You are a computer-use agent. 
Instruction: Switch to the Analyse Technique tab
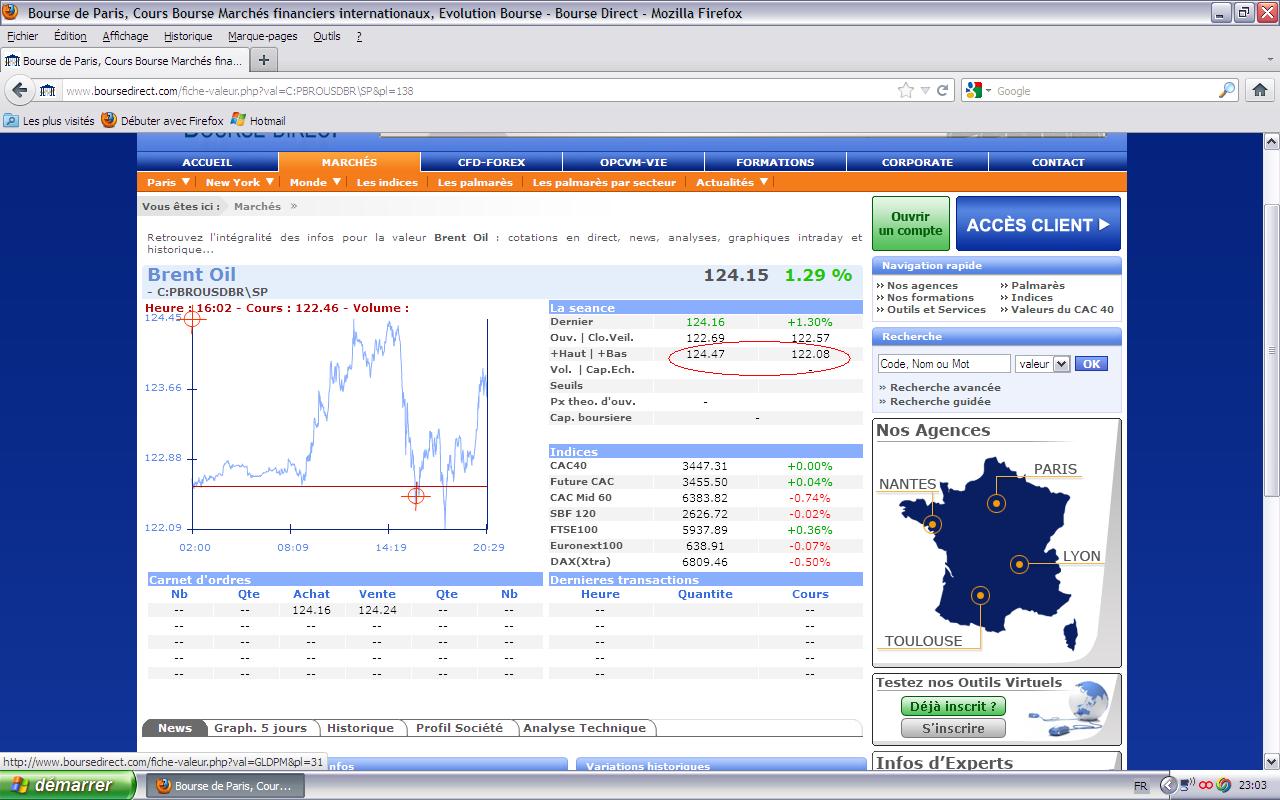(585, 728)
